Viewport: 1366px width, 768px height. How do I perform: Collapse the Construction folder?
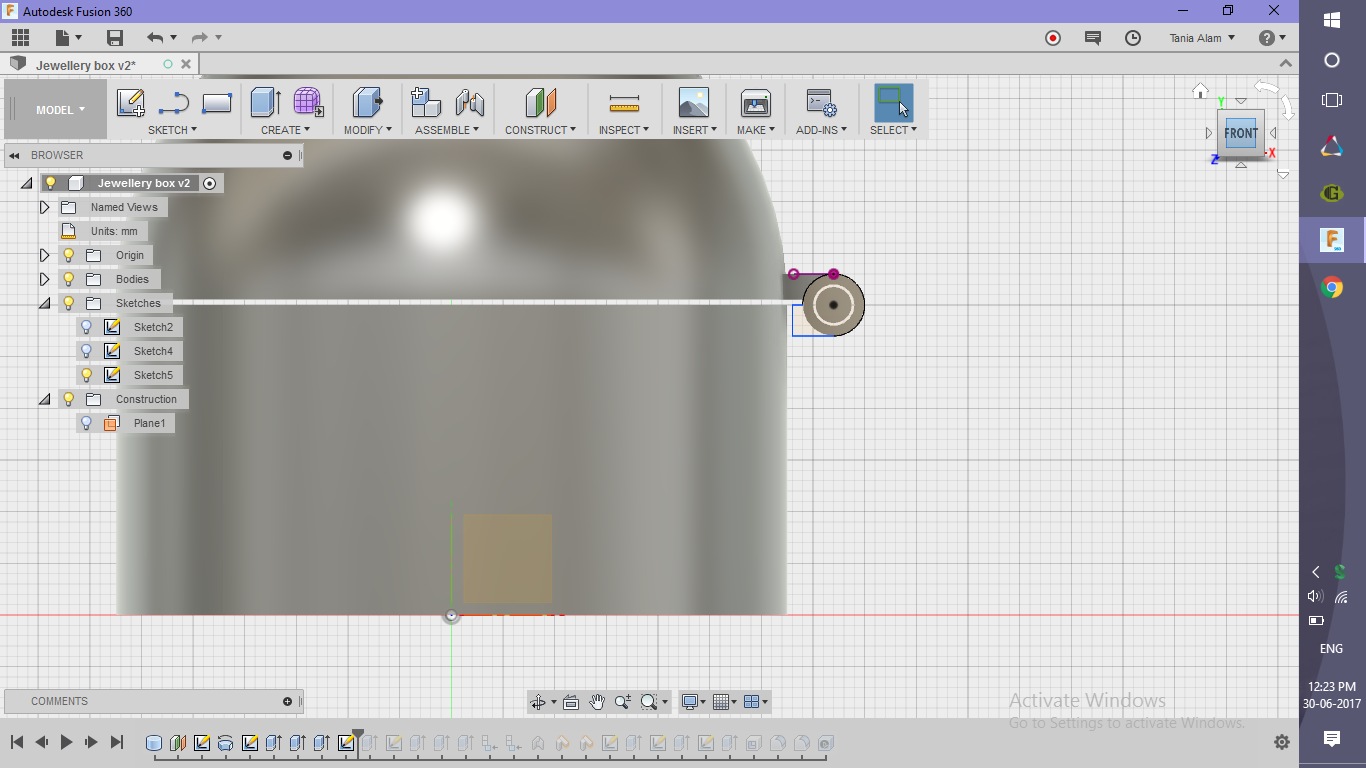44,399
